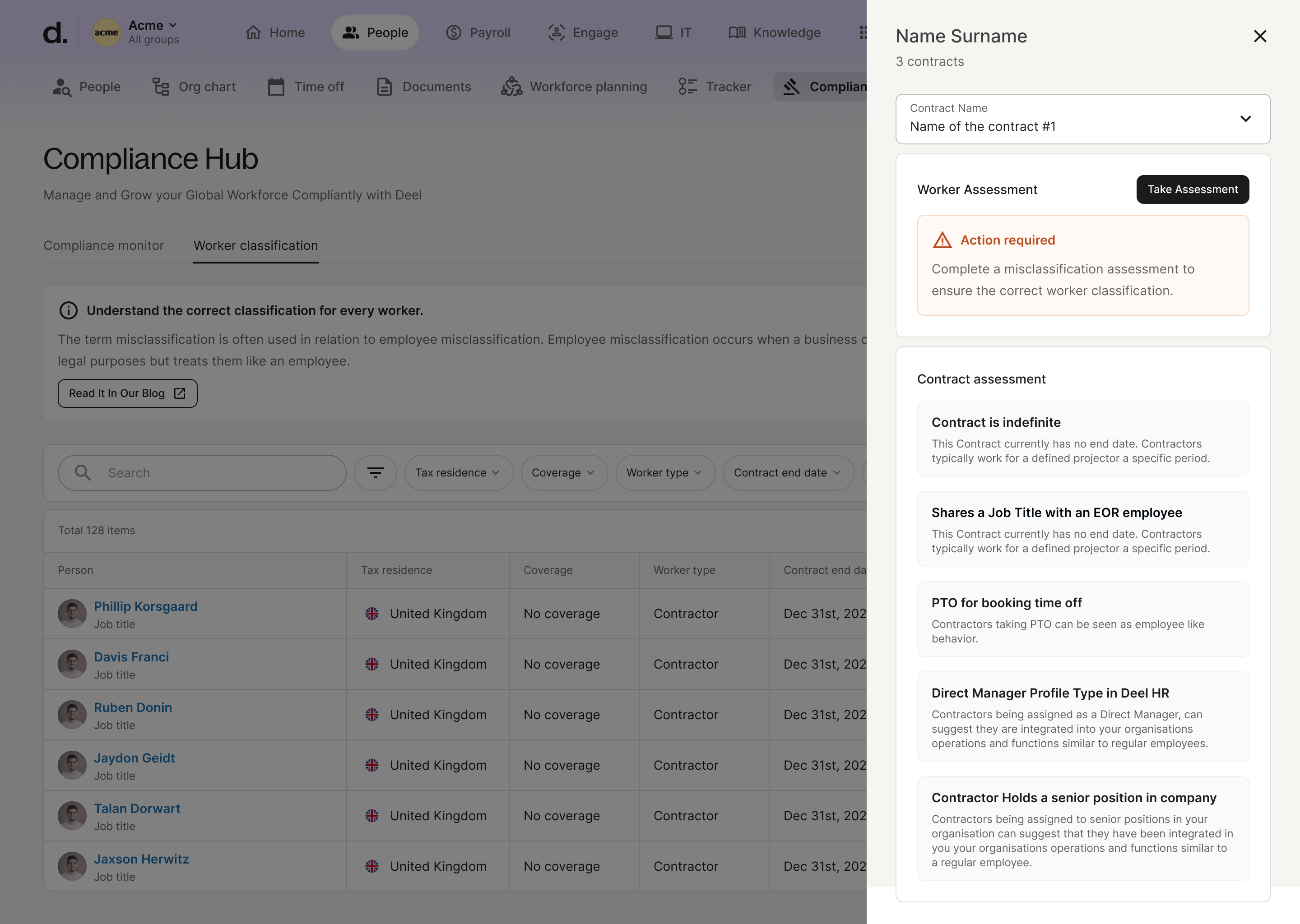Close the Name Surname side panel
Screen dimensions: 1300x924
click(1259, 37)
